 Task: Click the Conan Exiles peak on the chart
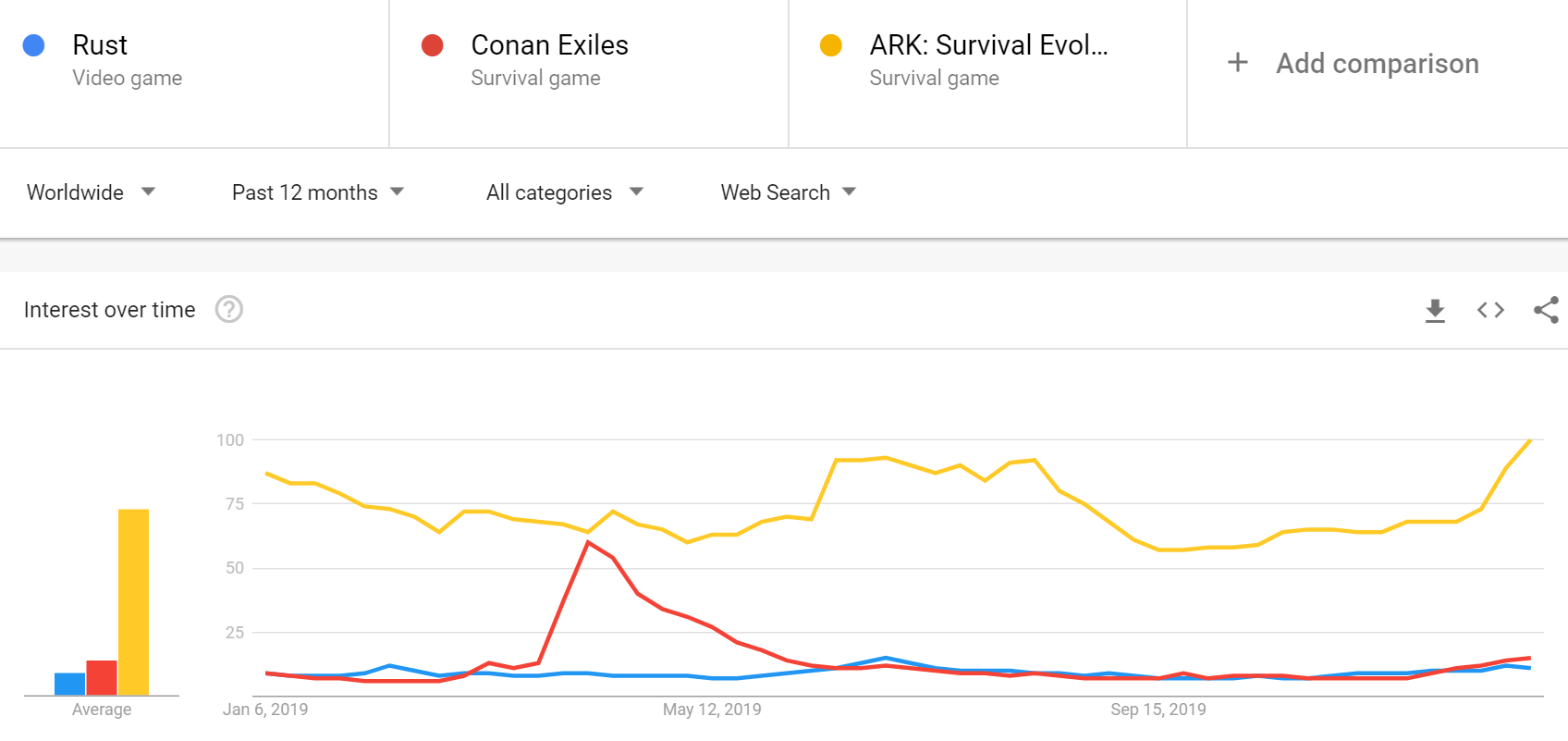(x=588, y=542)
